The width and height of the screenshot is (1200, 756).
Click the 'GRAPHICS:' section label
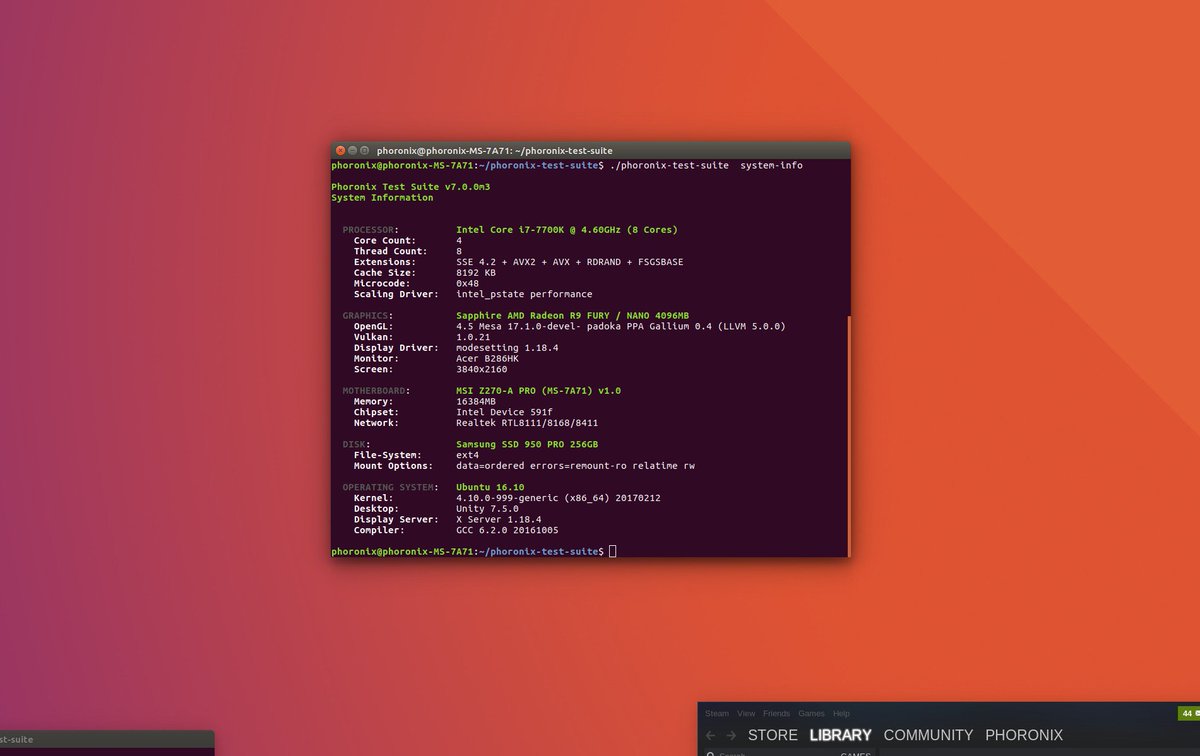[368, 315]
